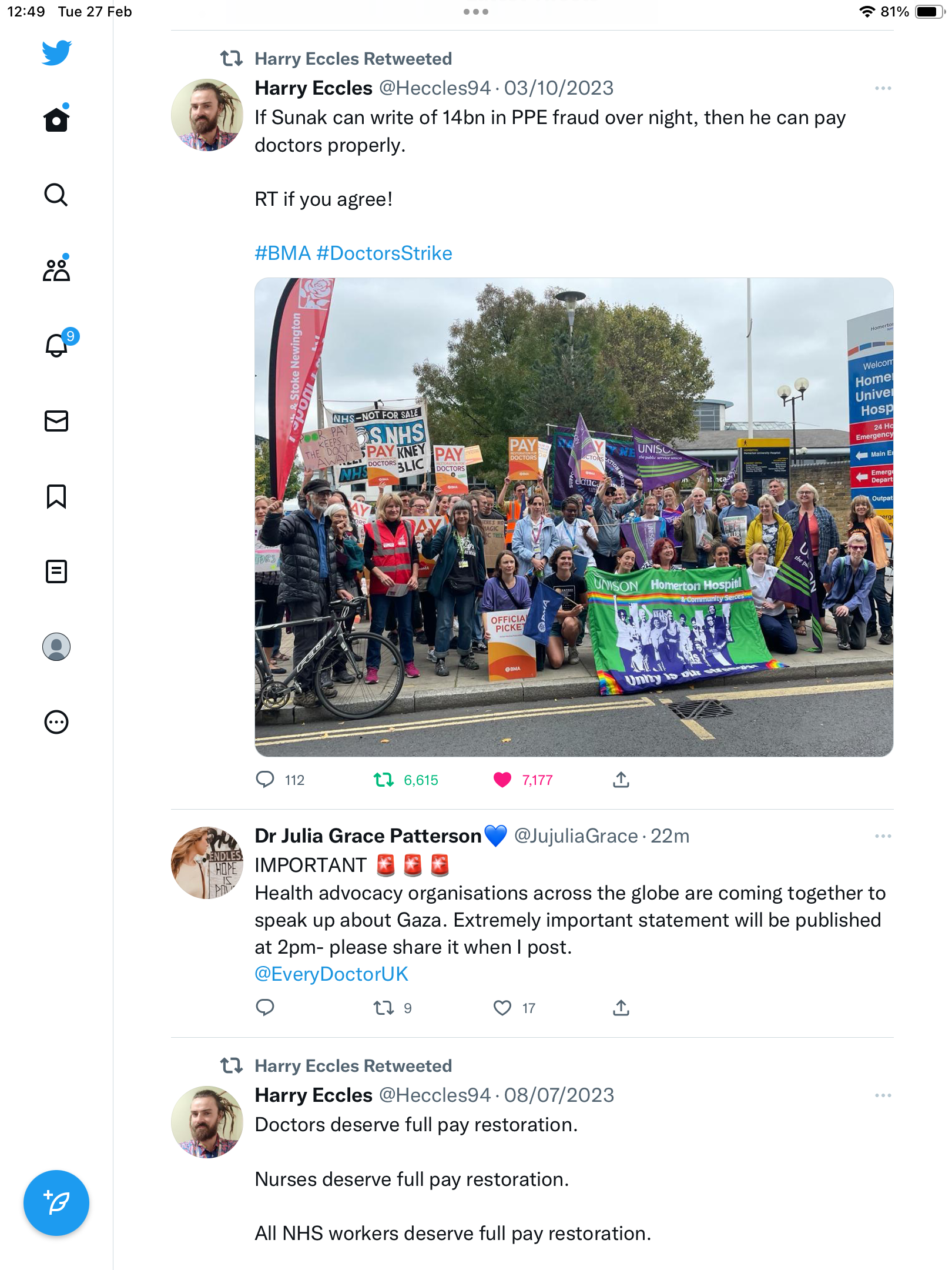Image resolution: width=952 pixels, height=1270 pixels.
Task: Open the Search magnifier icon
Action: coord(56,195)
